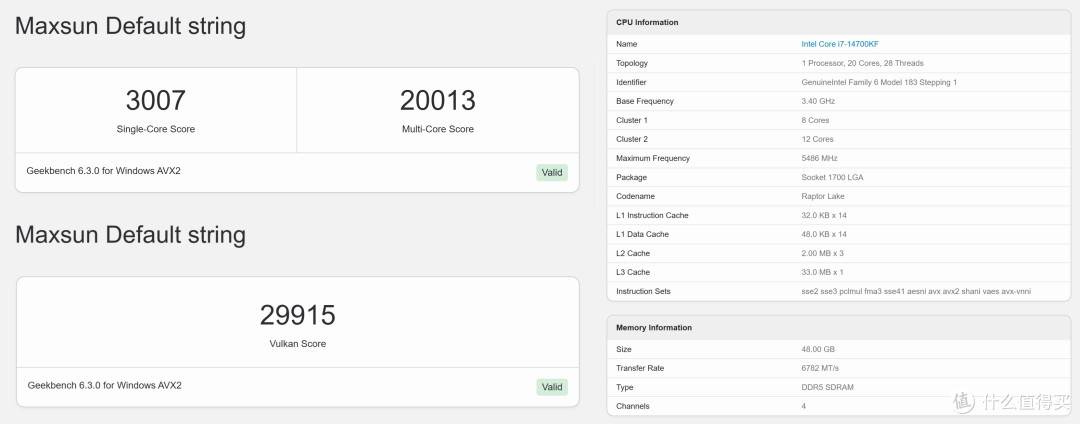The width and height of the screenshot is (1080, 424).
Task: Click the Package row label
Action: 631,178
